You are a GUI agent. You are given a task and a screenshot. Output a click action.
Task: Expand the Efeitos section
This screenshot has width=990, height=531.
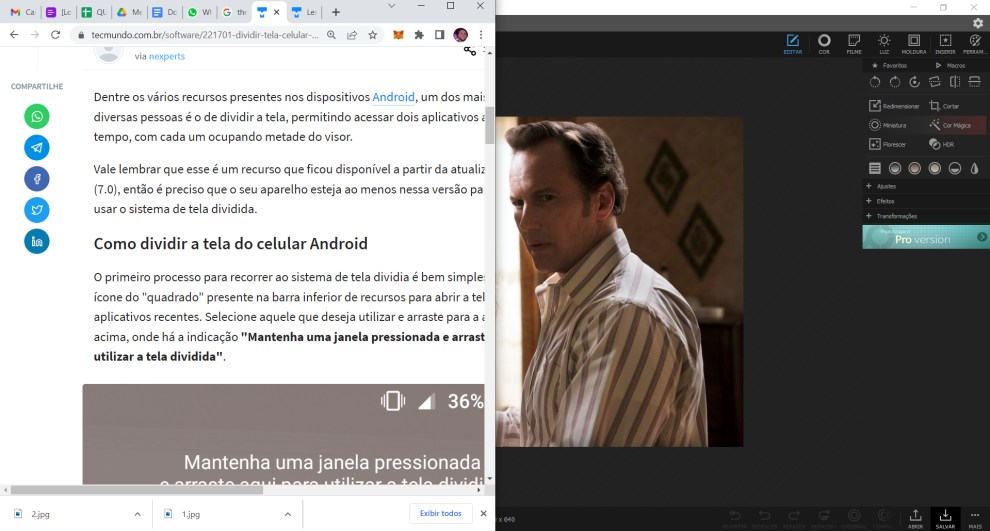click(926, 201)
